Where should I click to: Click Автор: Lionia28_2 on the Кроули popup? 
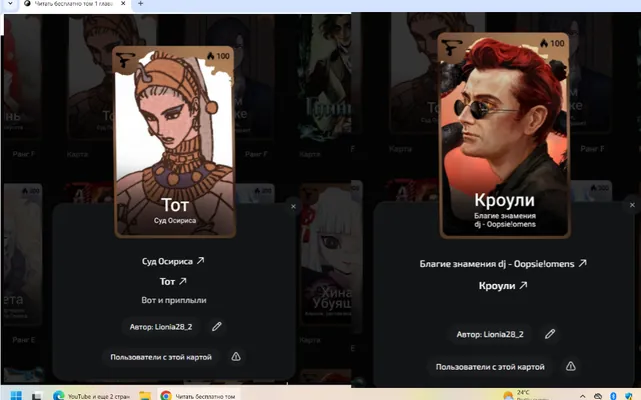click(490, 334)
